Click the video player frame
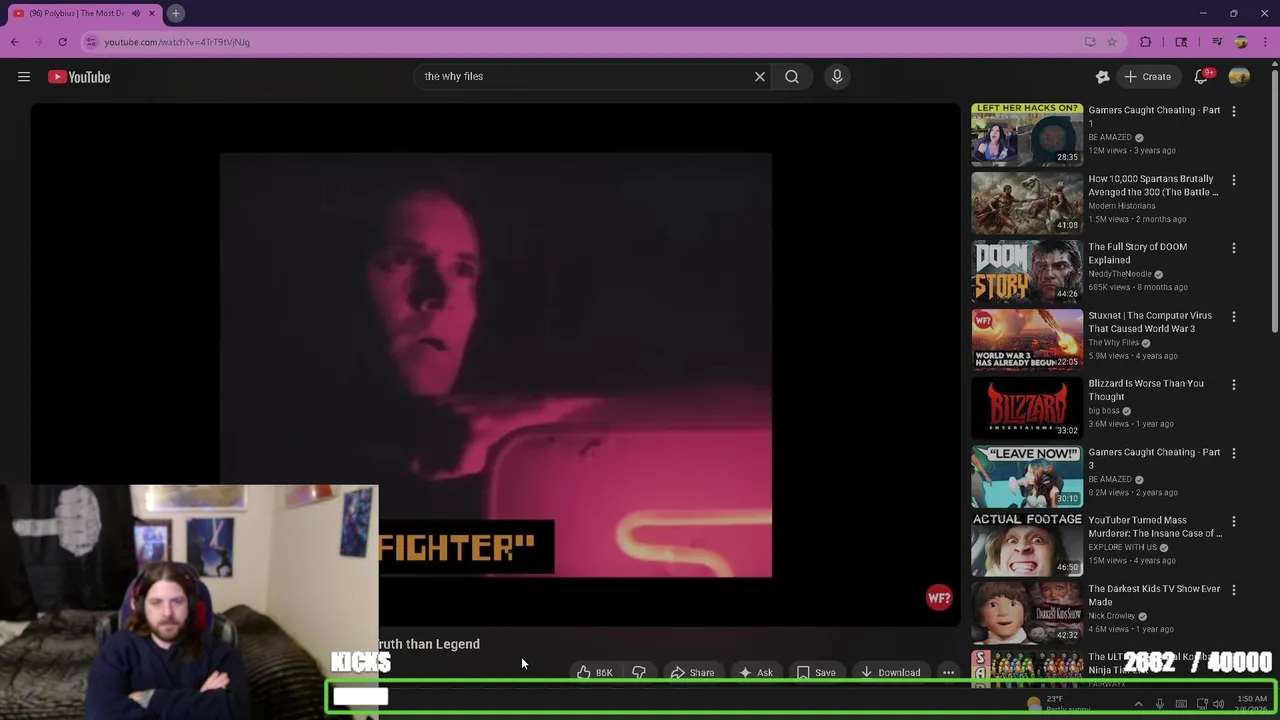Viewport: 1280px width, 720px height. tap(495, 365)
